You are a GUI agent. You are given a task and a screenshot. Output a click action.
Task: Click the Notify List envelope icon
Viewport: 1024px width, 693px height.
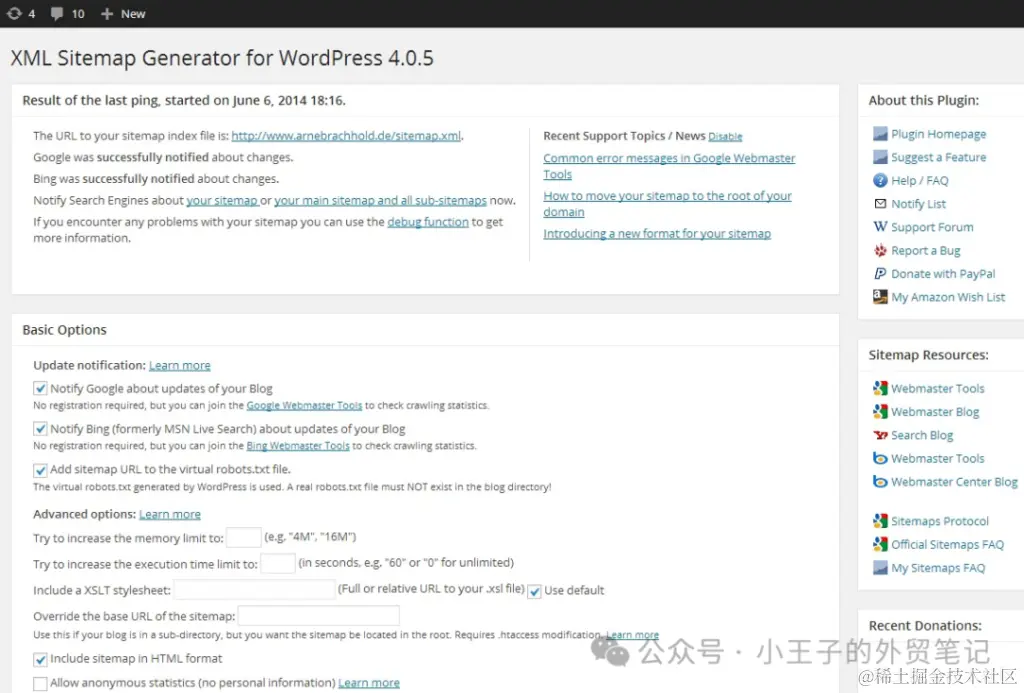(880, 204)
